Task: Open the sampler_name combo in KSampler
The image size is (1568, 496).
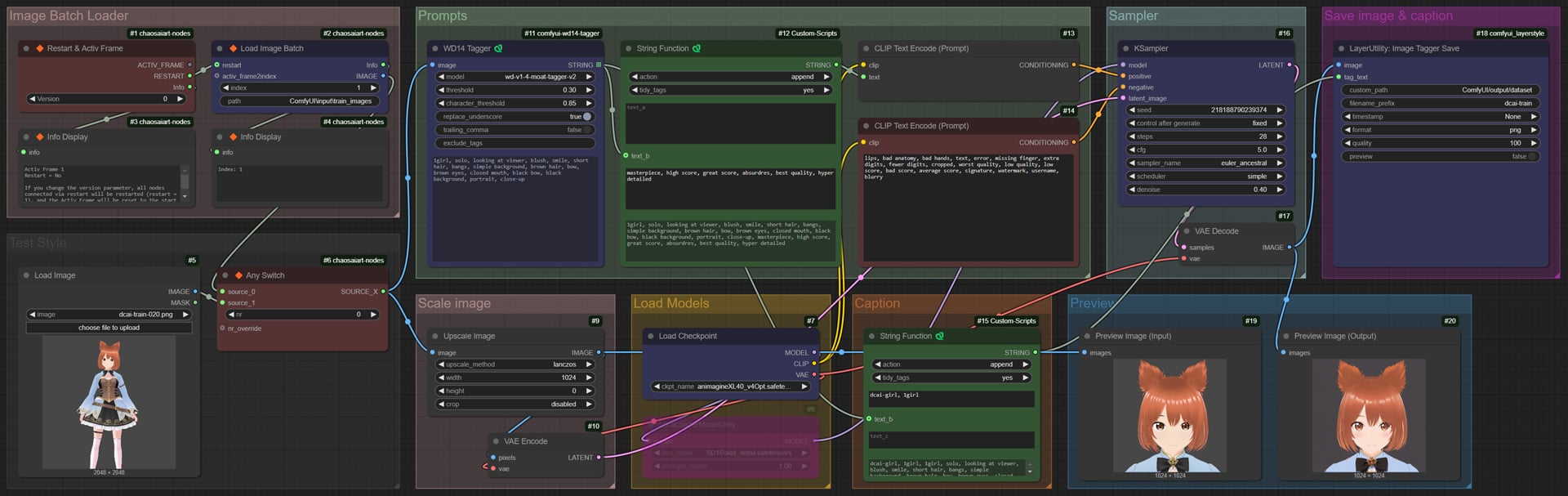Action: click(x=1206, y=163)
